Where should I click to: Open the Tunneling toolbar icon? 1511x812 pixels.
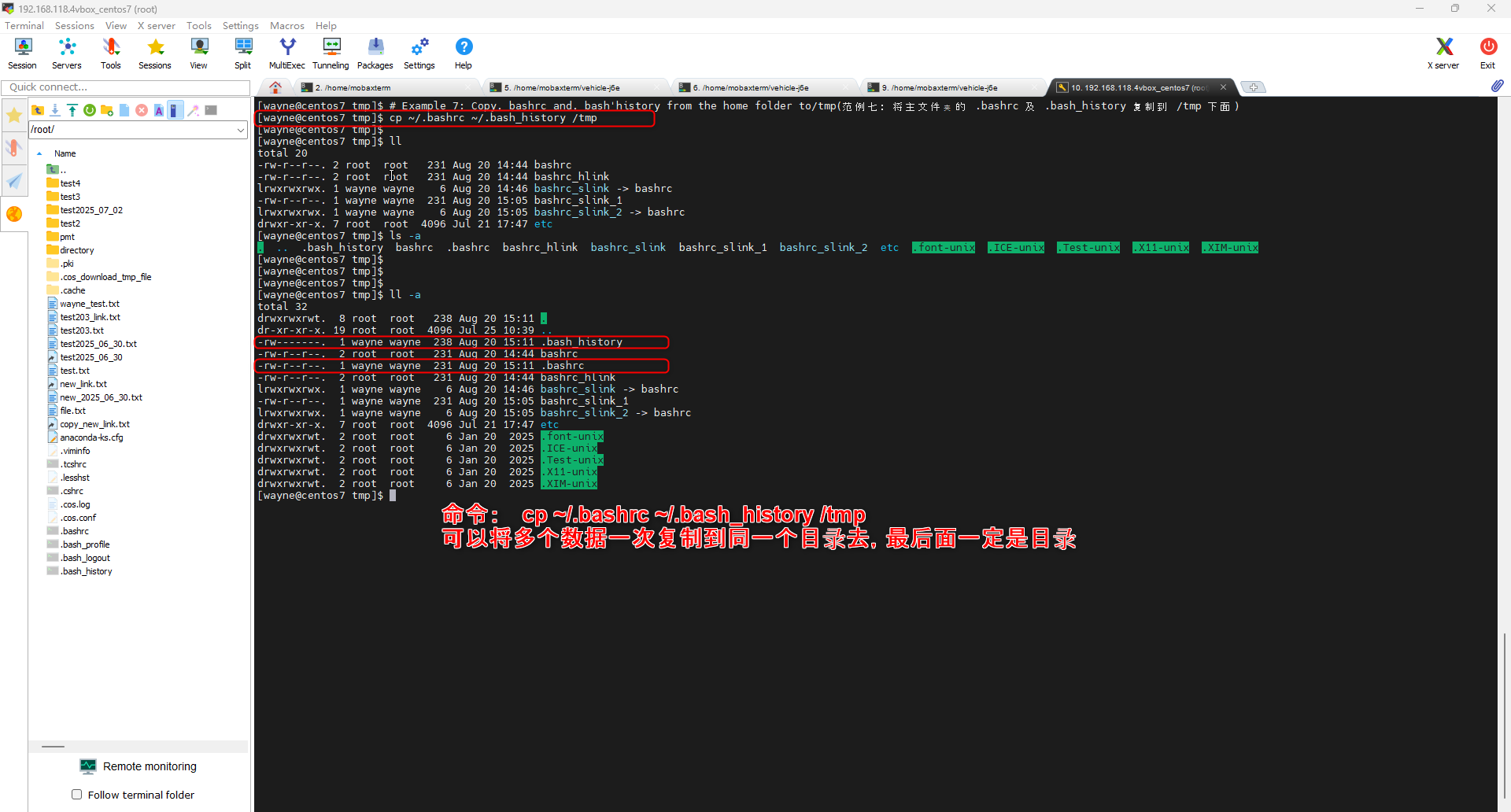coord(331,54)
